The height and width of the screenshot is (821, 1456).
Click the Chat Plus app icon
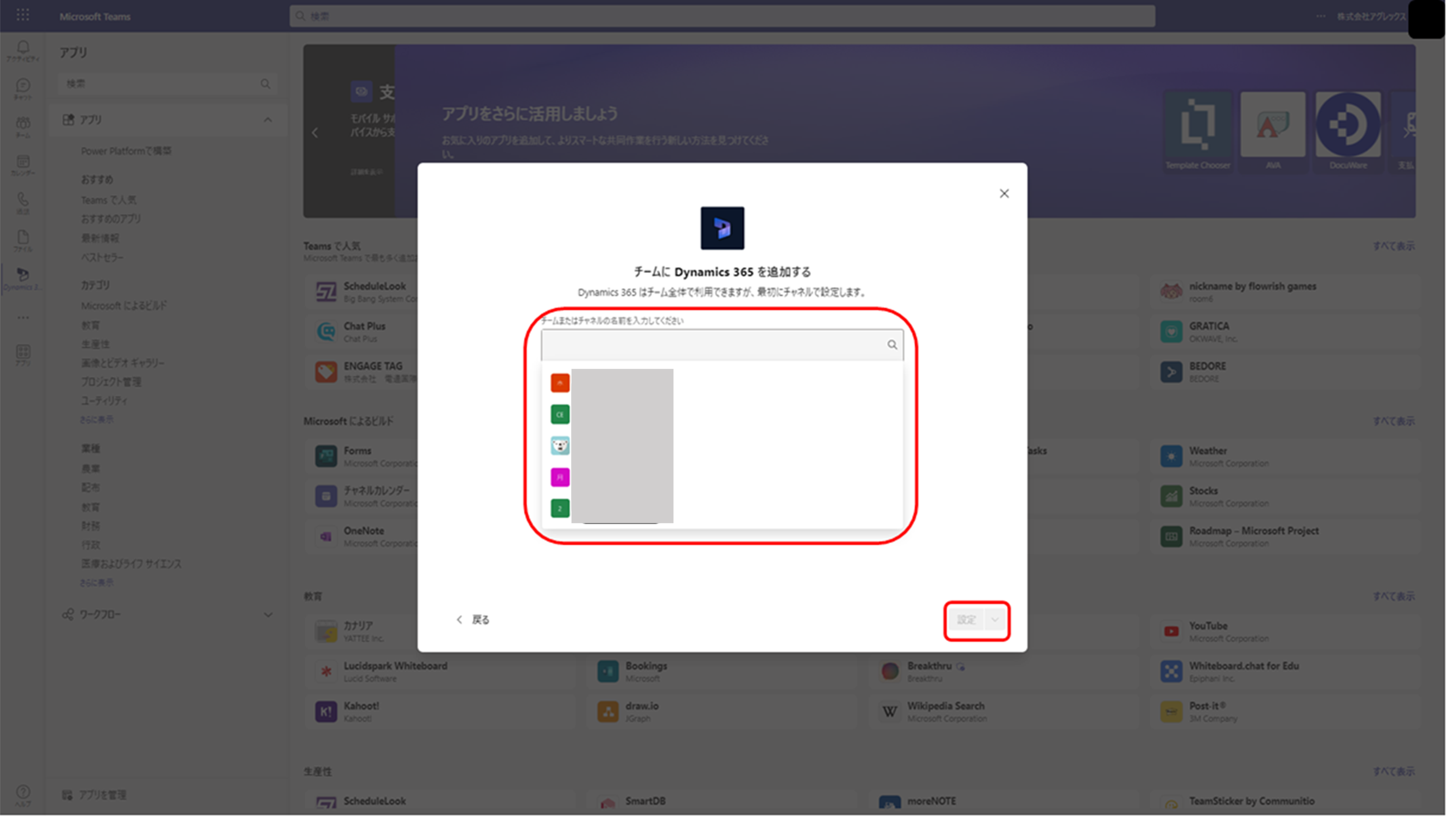pos(326,331)
